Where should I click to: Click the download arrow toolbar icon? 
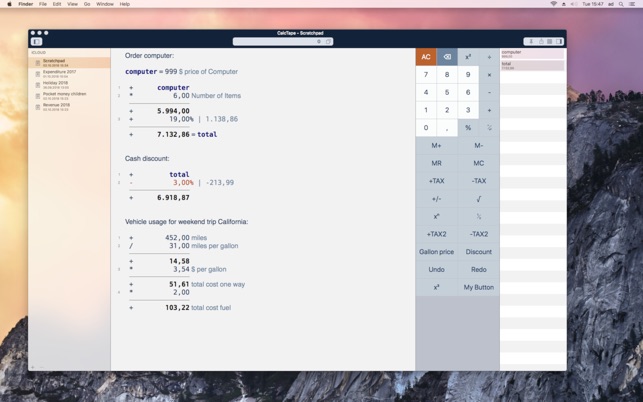[x=531, y=41]
